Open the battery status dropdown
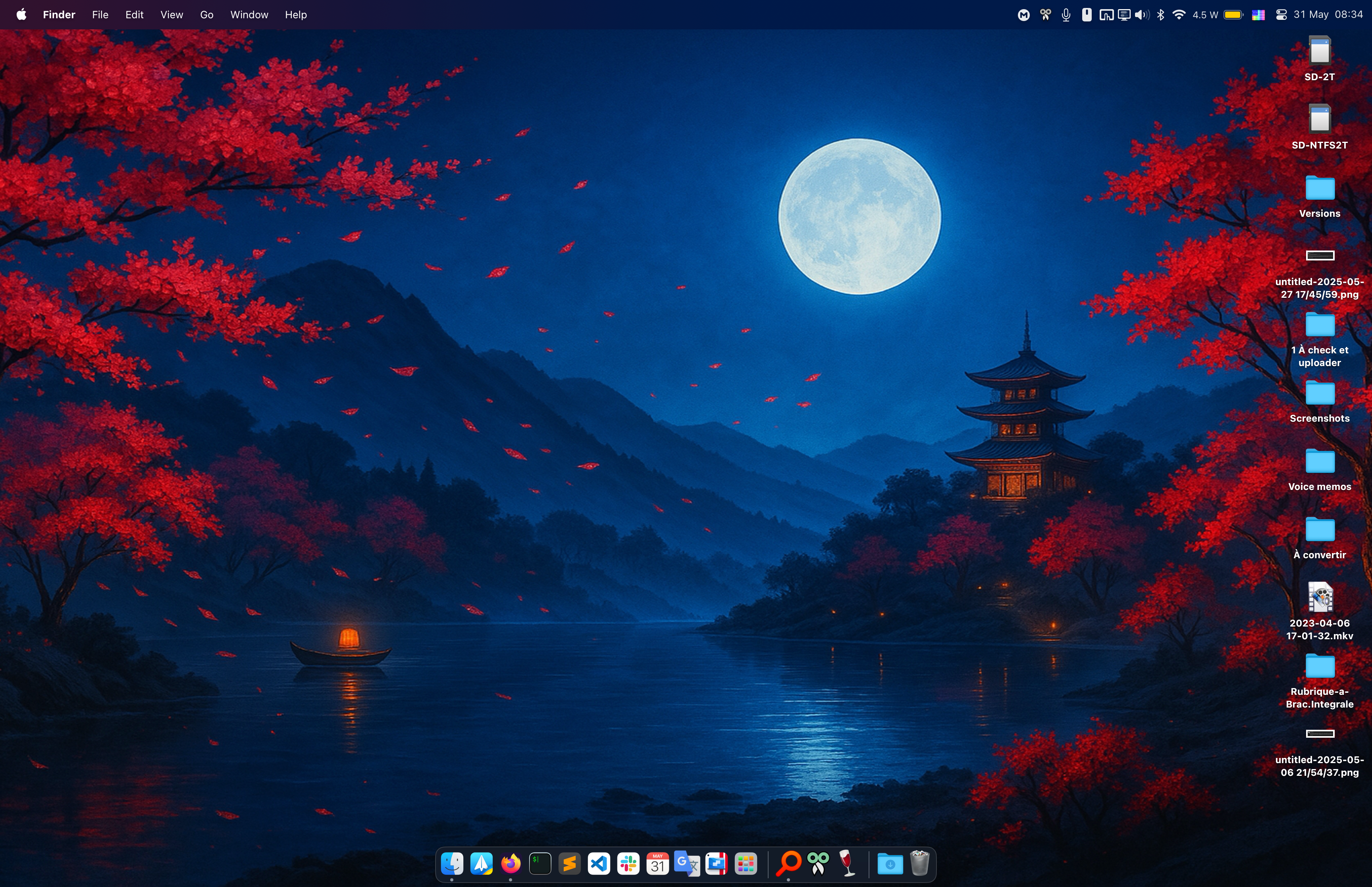Image resolution: width=1372 pixels, height=887 pixels. pyautogui.click(x=1233, y=15)
